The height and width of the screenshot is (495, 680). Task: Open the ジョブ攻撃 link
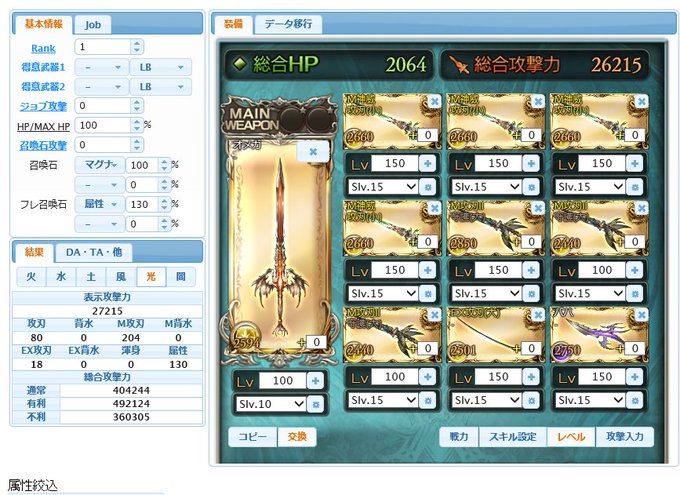[x=43, y=106]
